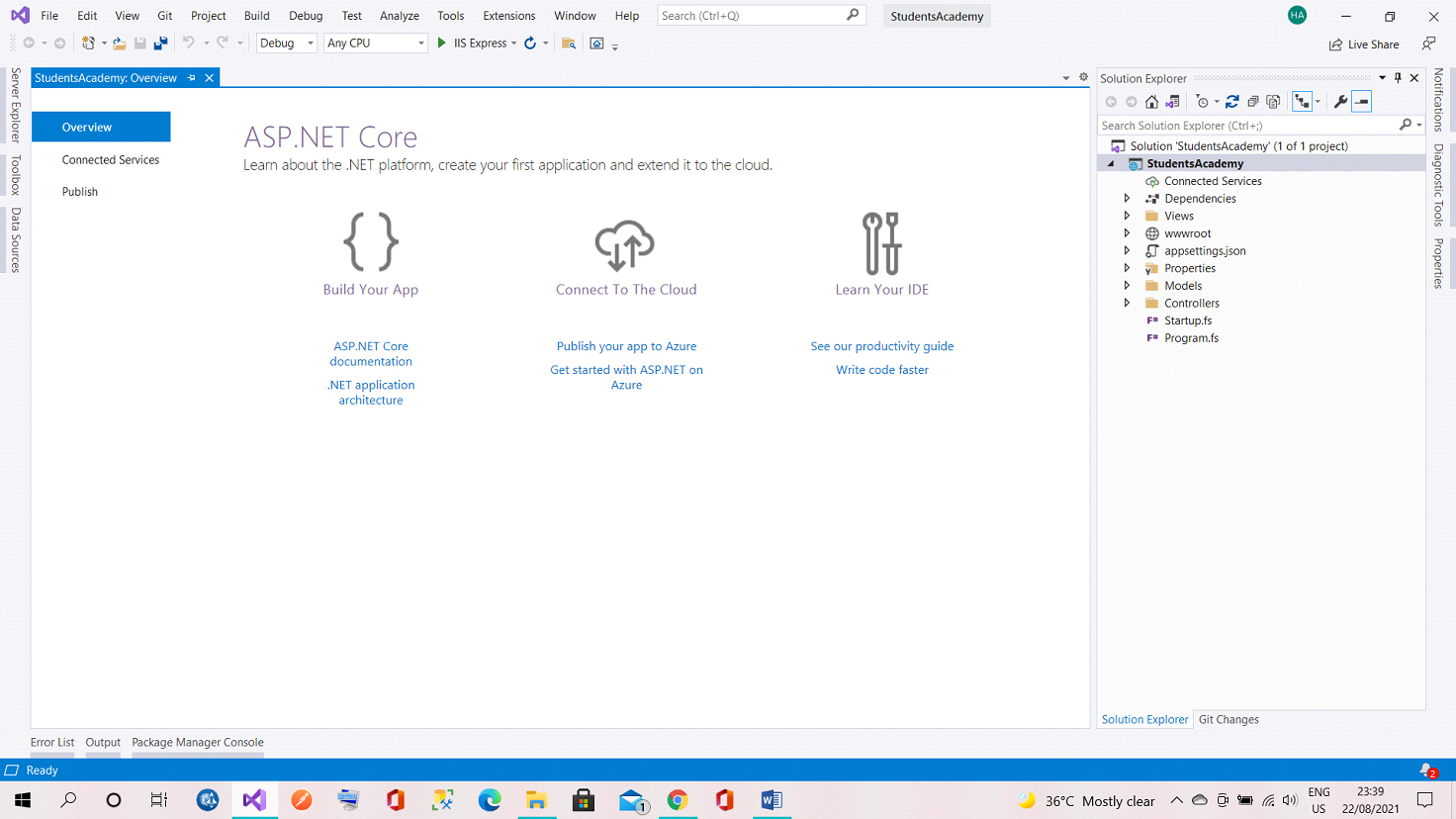Viewport: 1456px width, 819px height.
Task: Expand the Dependencies node
Action: pyautogui.click(x=1127, y=199)
